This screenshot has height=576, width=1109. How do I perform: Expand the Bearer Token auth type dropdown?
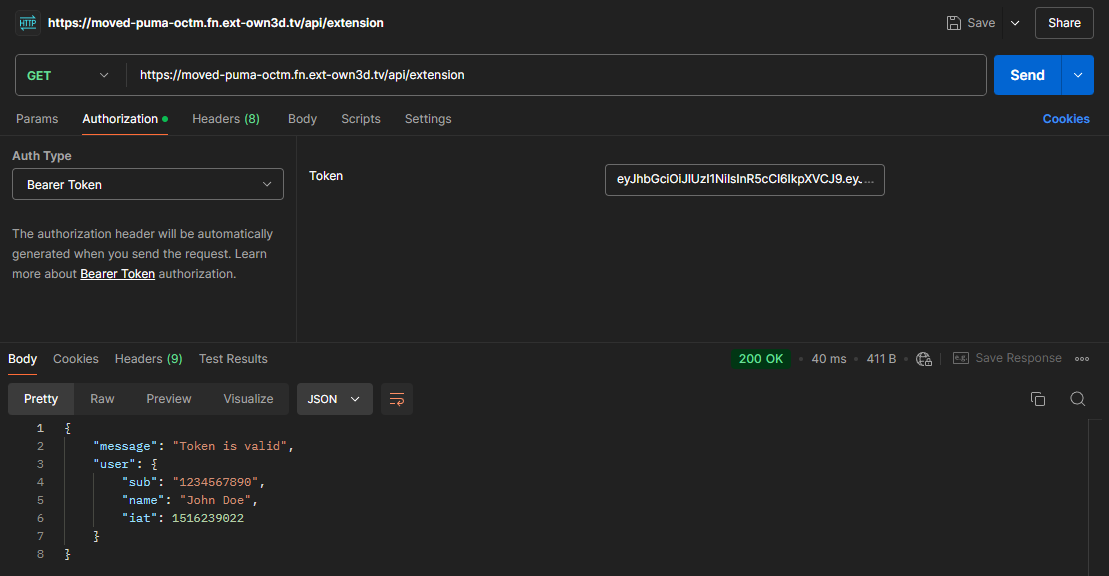[148, 184]
